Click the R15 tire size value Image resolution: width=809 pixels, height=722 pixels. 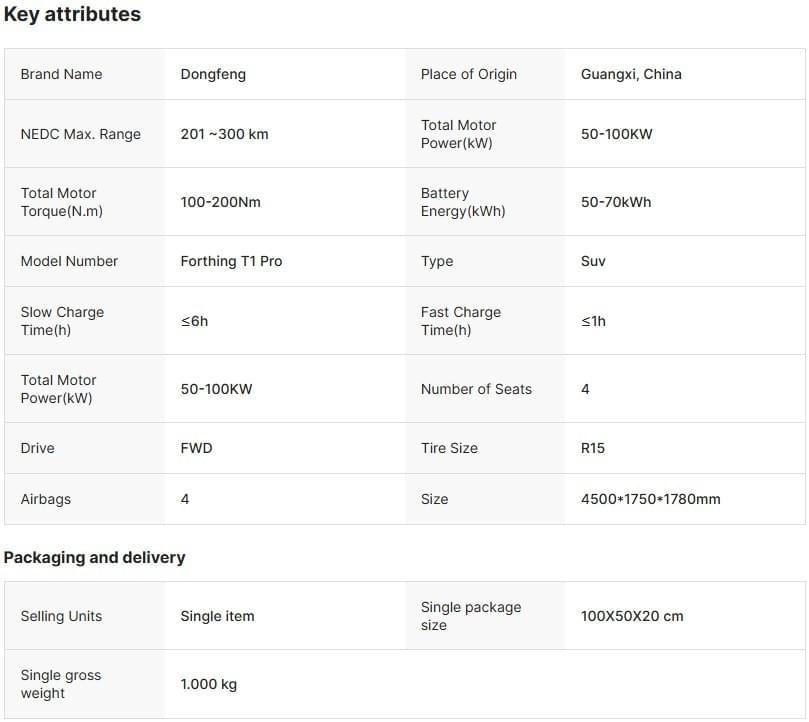[593, 448]
